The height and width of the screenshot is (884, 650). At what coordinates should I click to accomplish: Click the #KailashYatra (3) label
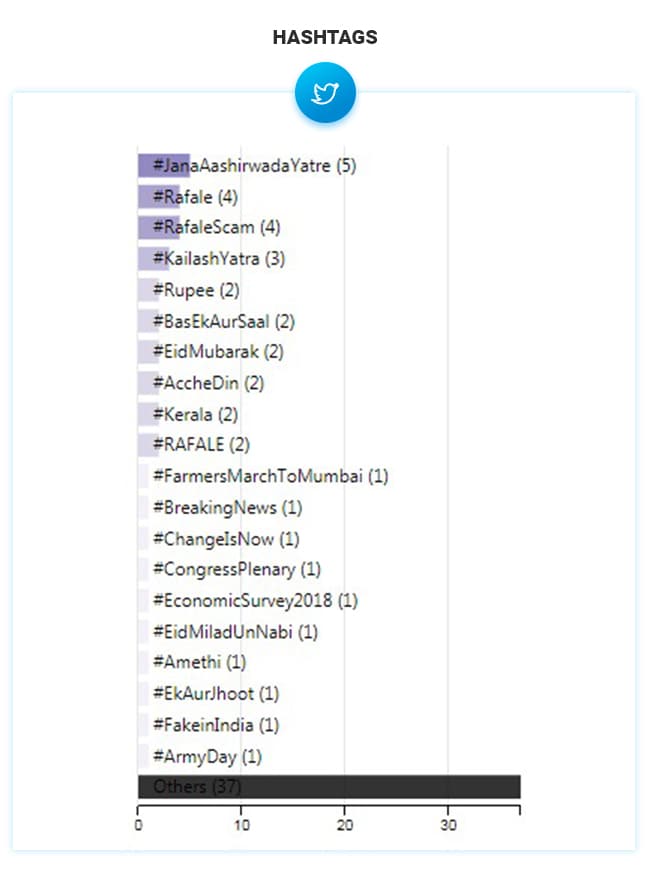[219, 259]
